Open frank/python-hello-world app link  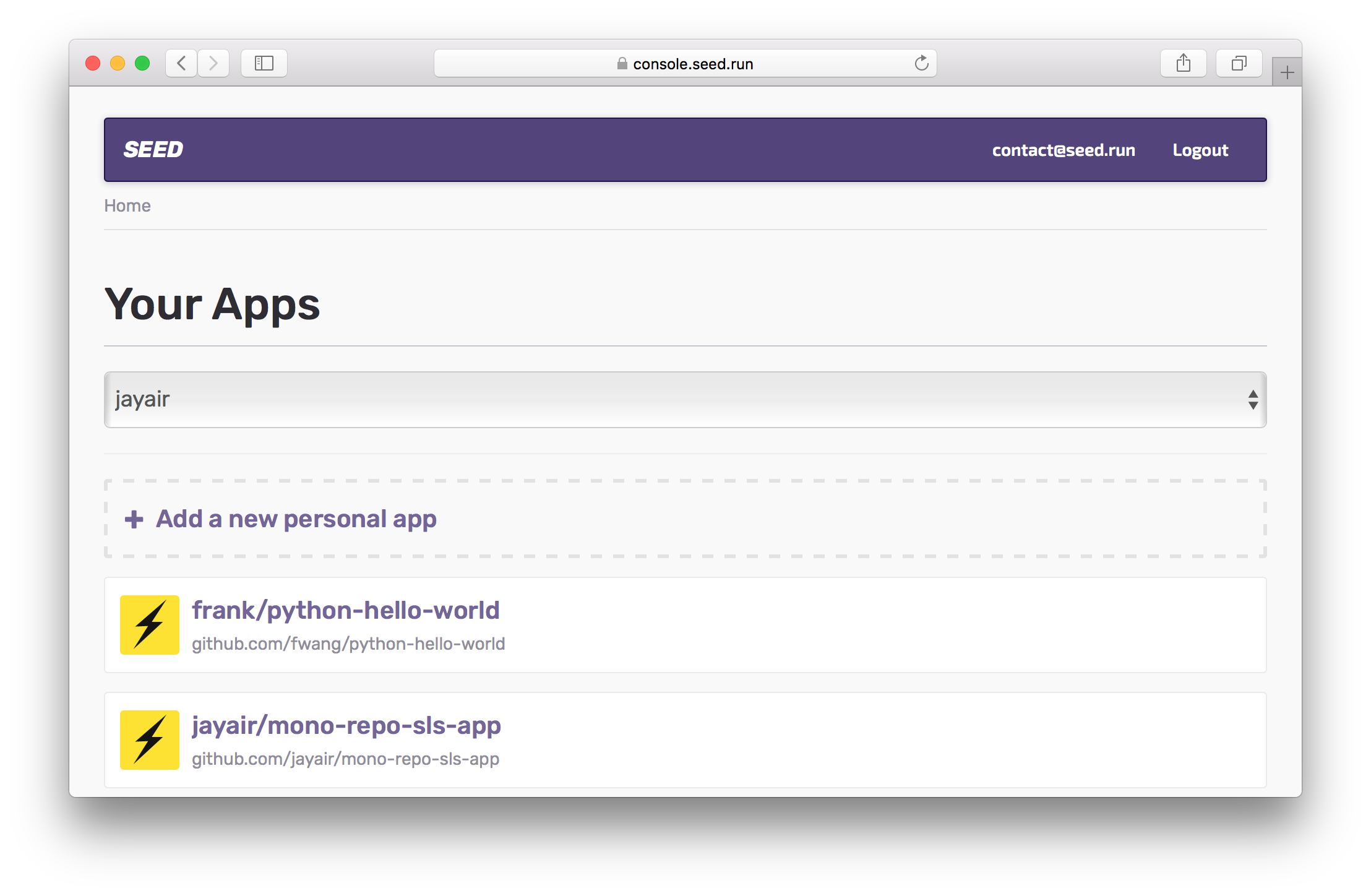(x=345, y=610)
